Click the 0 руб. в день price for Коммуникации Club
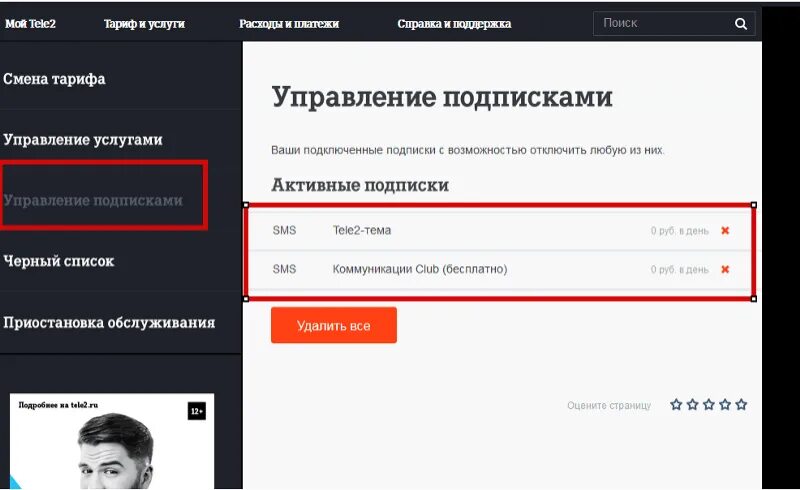The height and width of the screenshot is (490, 800). point(680,270)
